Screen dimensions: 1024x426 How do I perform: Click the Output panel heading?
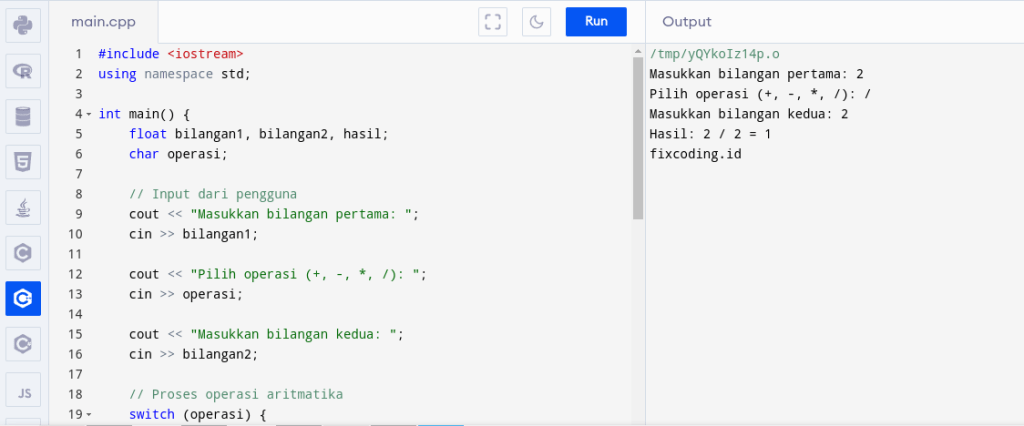tap(686, 22)
